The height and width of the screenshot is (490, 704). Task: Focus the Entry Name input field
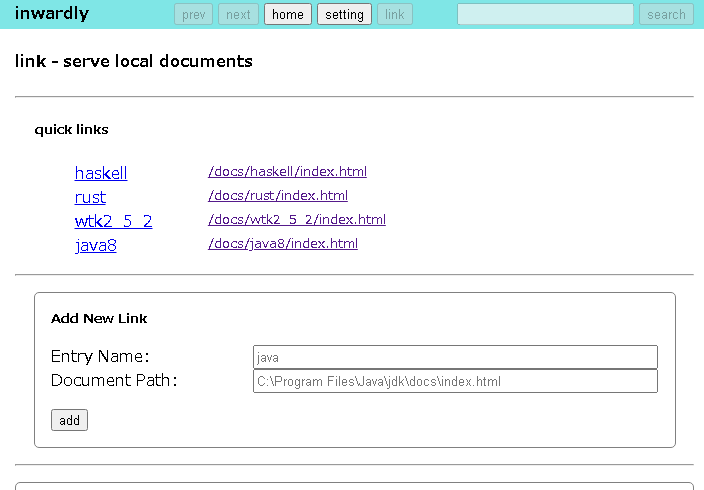[455, 357]
